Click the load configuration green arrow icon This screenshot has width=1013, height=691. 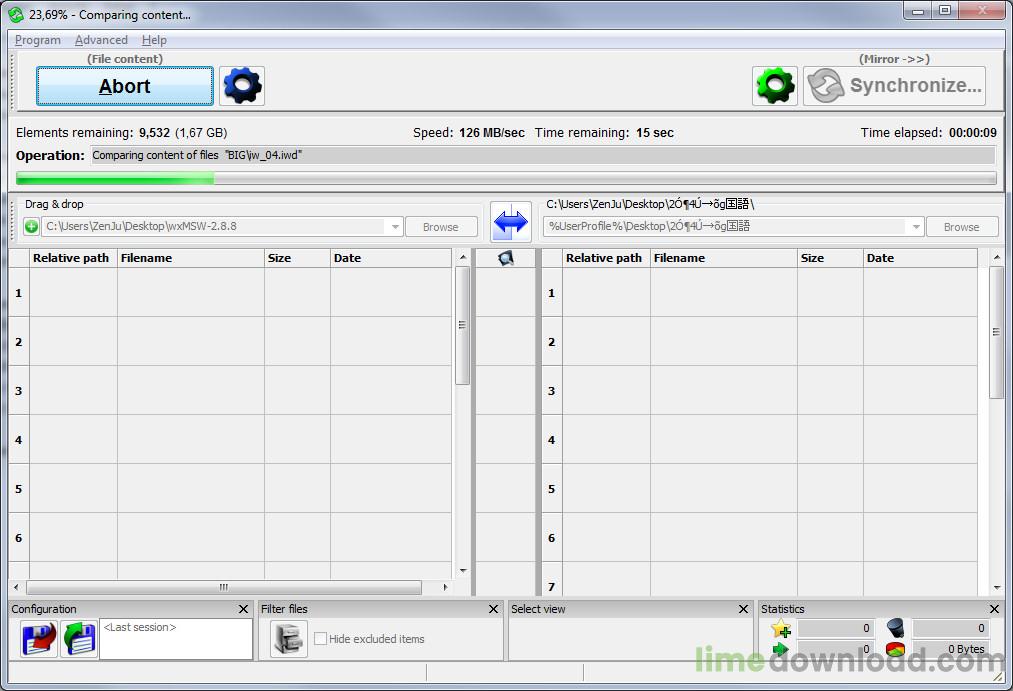pos(79,639)
